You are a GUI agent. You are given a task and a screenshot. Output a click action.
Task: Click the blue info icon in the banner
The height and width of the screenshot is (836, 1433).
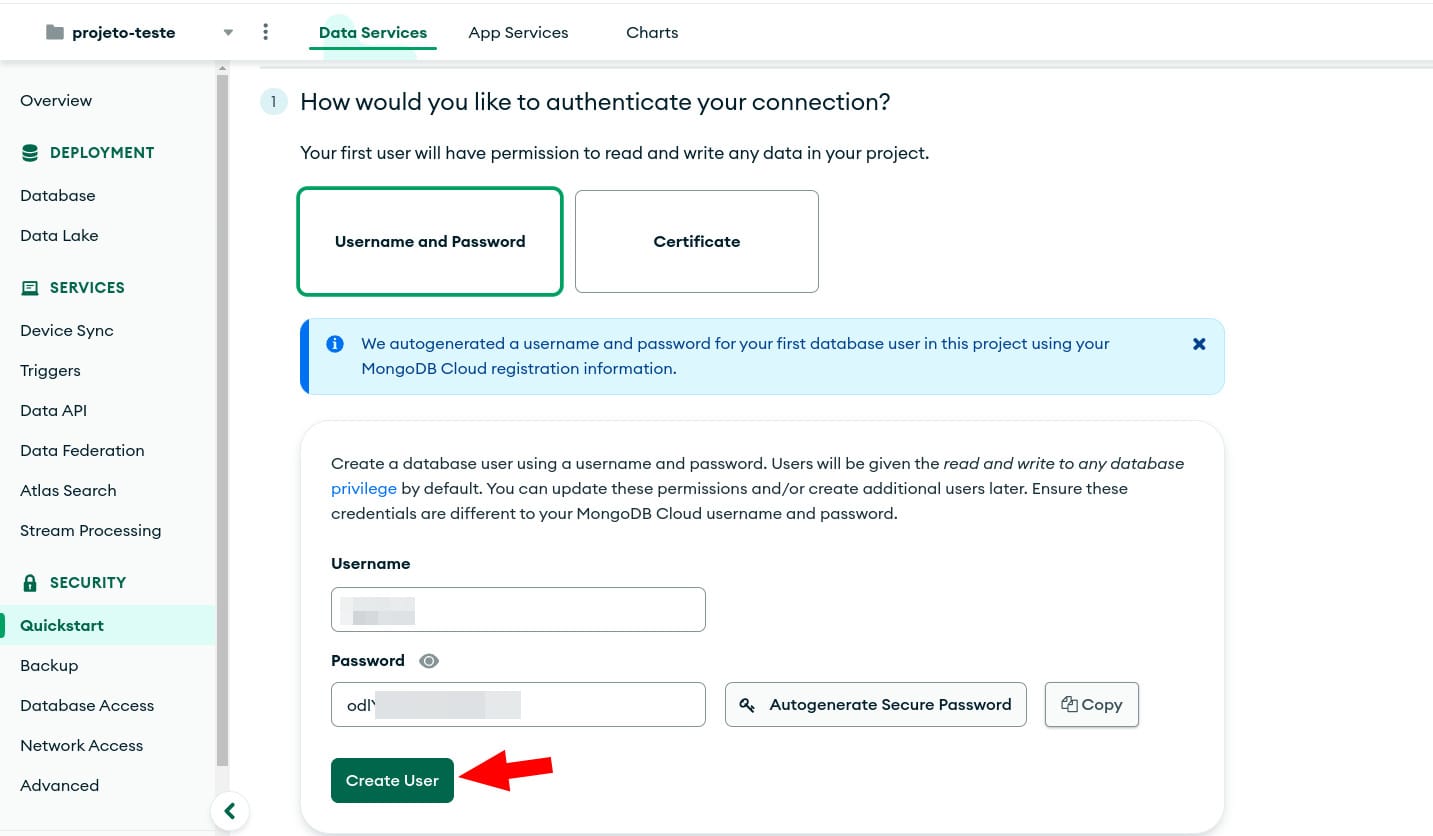click(335, 344)
